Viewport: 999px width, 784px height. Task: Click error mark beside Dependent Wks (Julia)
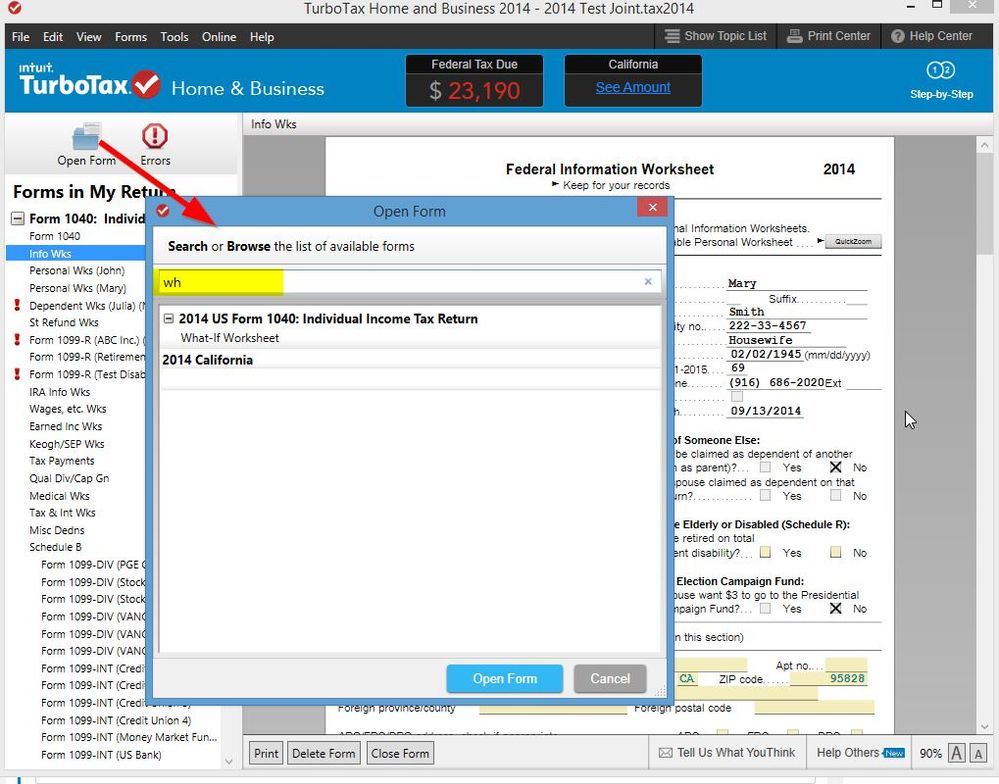pos(17,306)
